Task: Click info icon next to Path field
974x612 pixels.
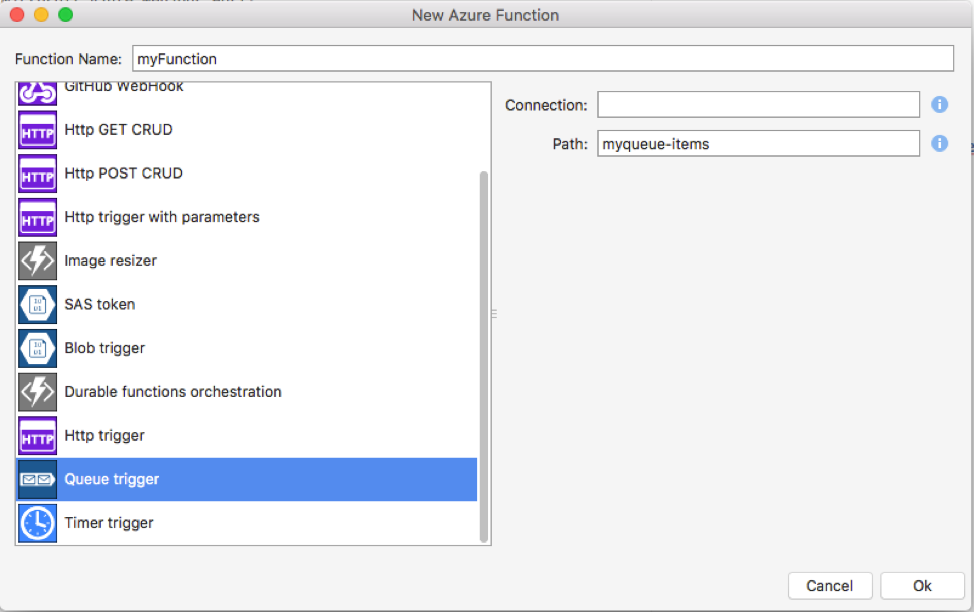Action: pyautogui.click(x=939, y=143)
